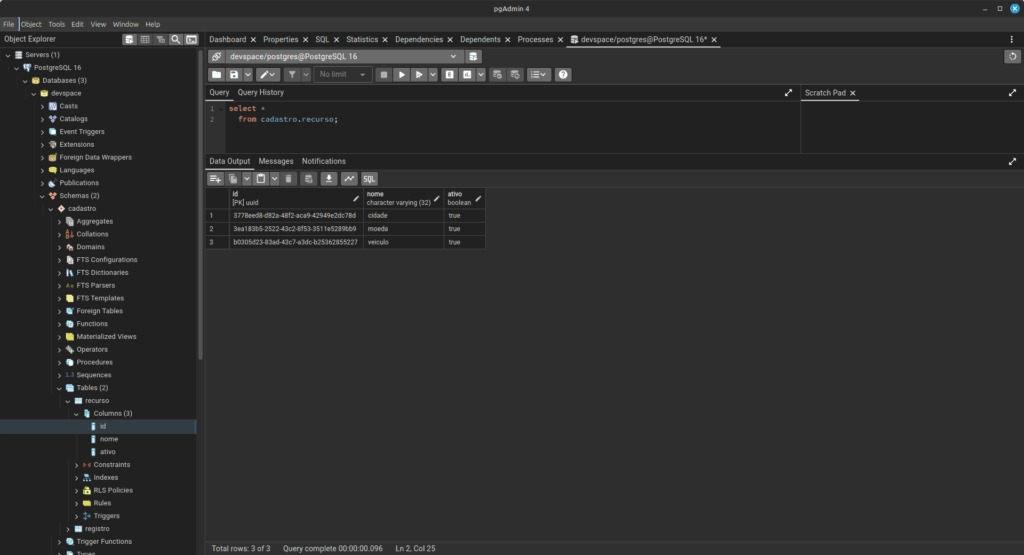The height and width of the screenshot is (555, 1024).
Task: Open the Notifications tab
Action: pos(323,161)
